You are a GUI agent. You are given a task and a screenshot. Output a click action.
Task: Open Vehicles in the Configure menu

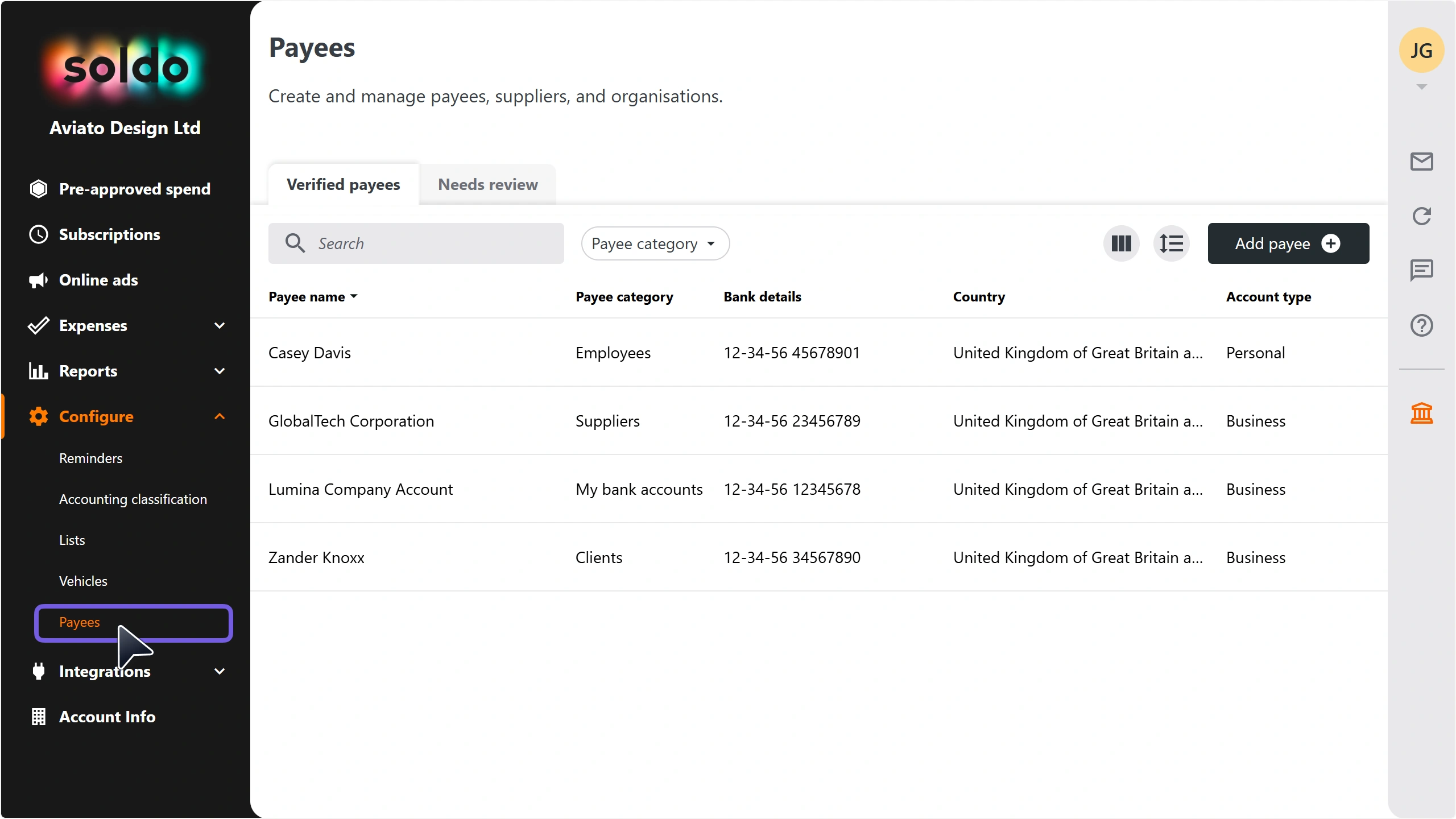point(84,581)
